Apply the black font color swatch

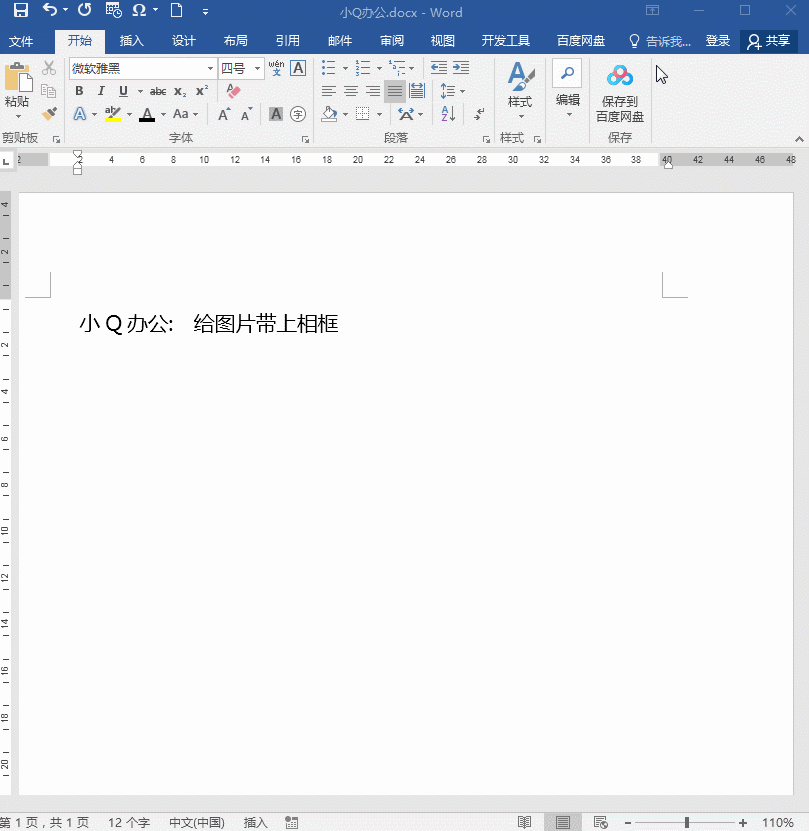[x=147, y=114]
